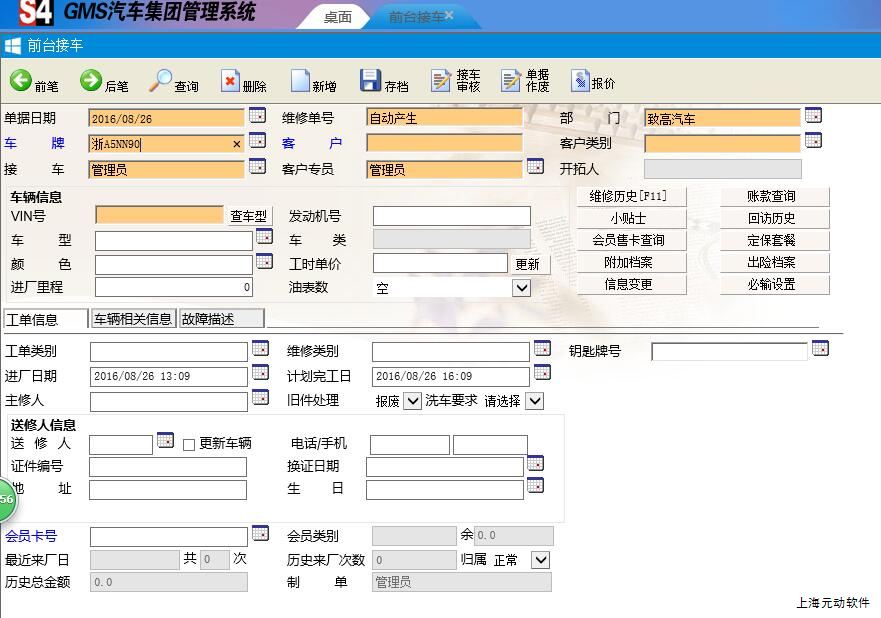The height and width of the screenshot is (618, 881).
Task: Click the 单据作废 void document icon
Action: [511, 81]
